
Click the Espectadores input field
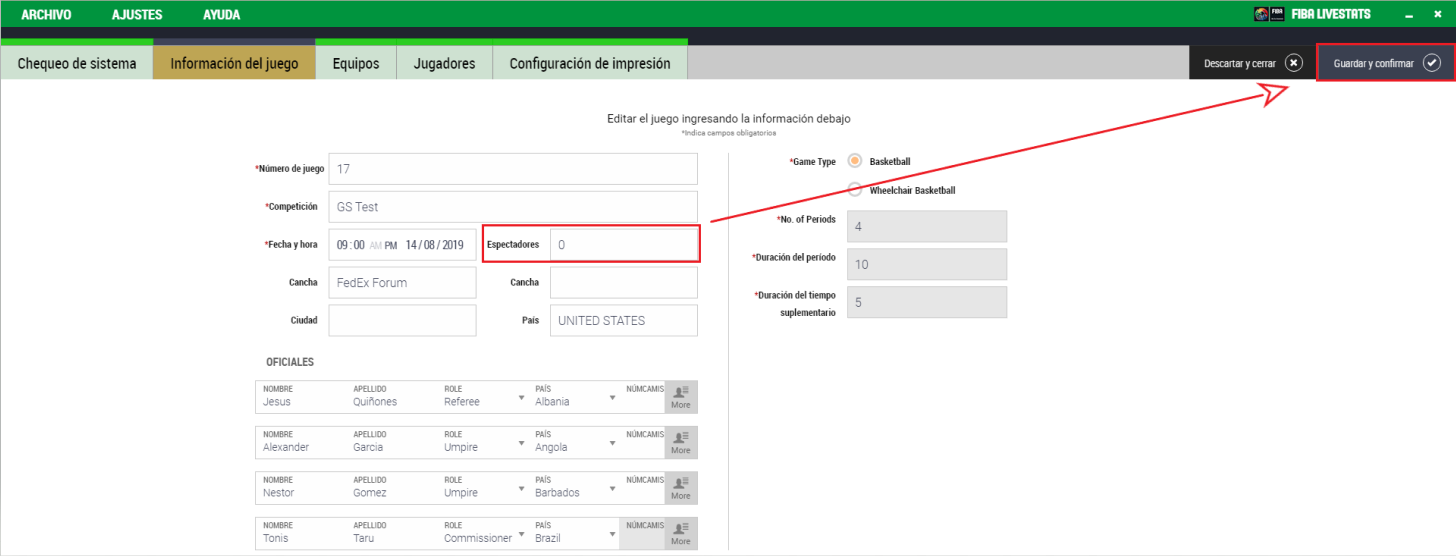[x=624, y=244]
